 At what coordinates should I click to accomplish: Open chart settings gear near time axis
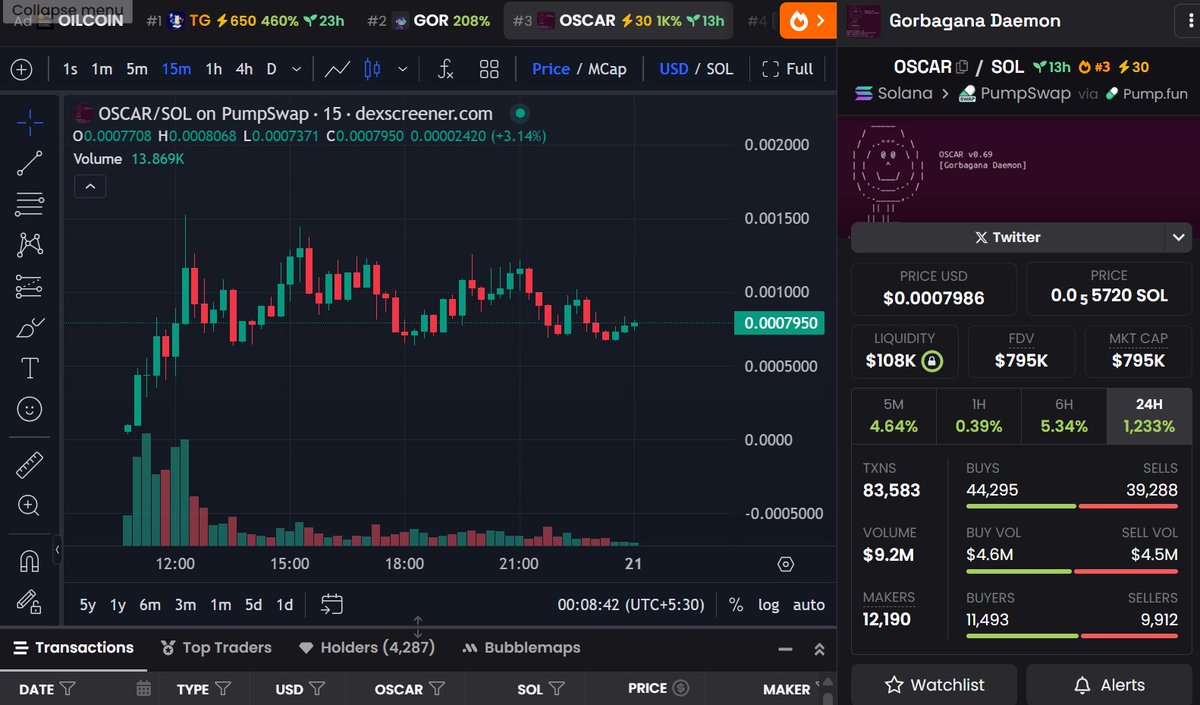pyautogui.click(x=785, y=564)
